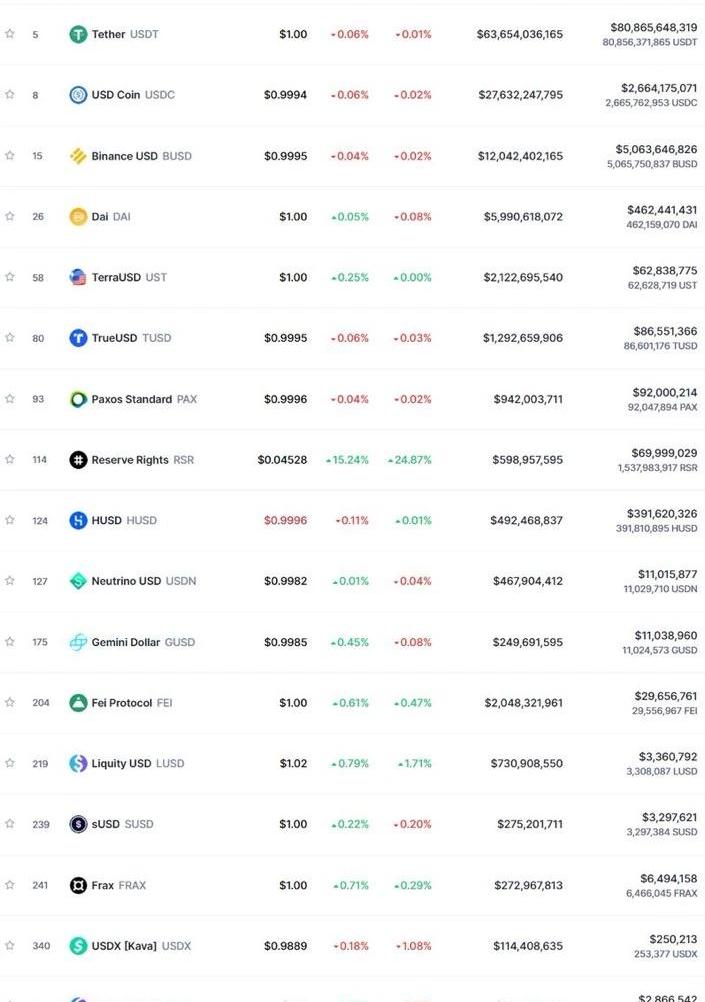This screenshot has height=1002, width=705.
Task: Click the USD Coin logo icon
Action: [78, 95]
